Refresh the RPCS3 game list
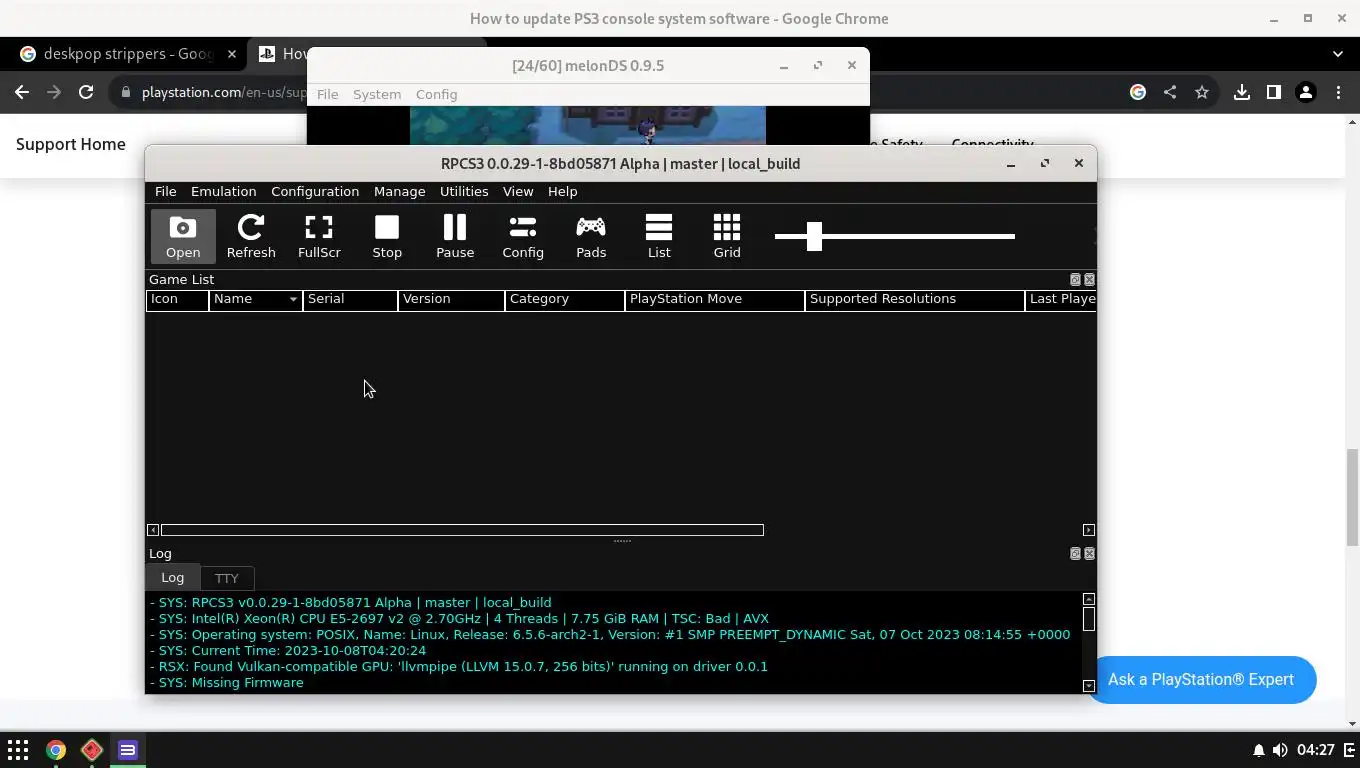Viewport: 1360px width, 768px height. tap(251, 237)
